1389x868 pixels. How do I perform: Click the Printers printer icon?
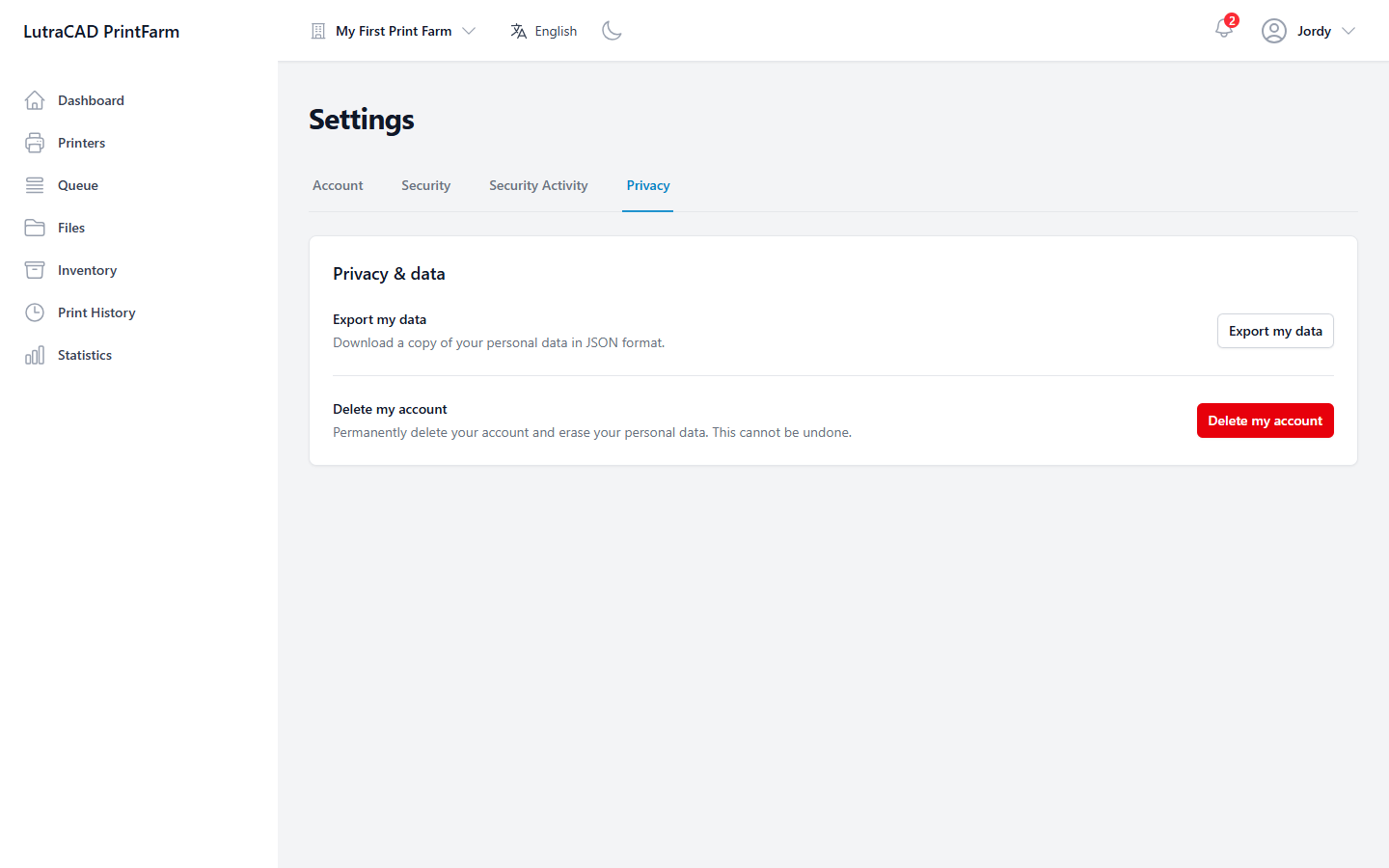(x=35, y=143)
